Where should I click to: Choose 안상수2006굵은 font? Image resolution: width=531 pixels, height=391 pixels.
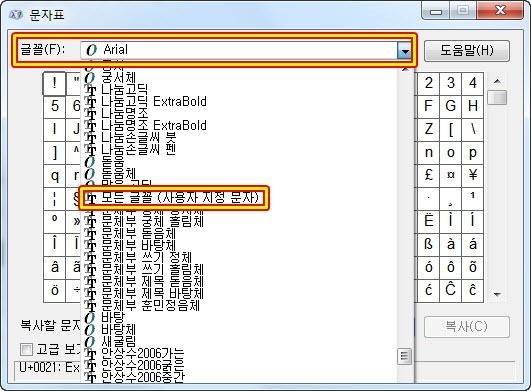pos(143,365)
